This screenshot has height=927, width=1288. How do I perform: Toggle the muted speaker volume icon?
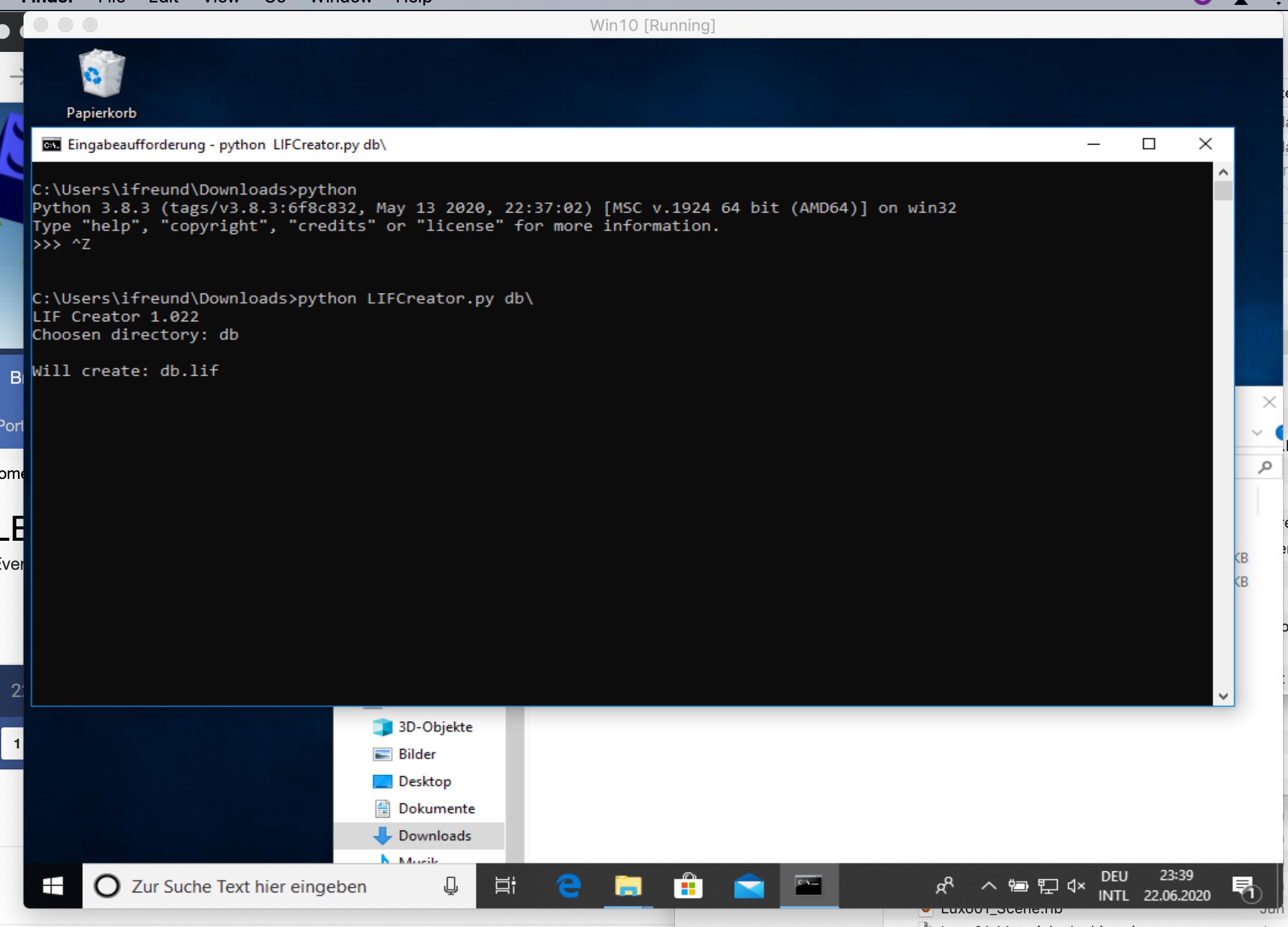tap(1076, 886)
